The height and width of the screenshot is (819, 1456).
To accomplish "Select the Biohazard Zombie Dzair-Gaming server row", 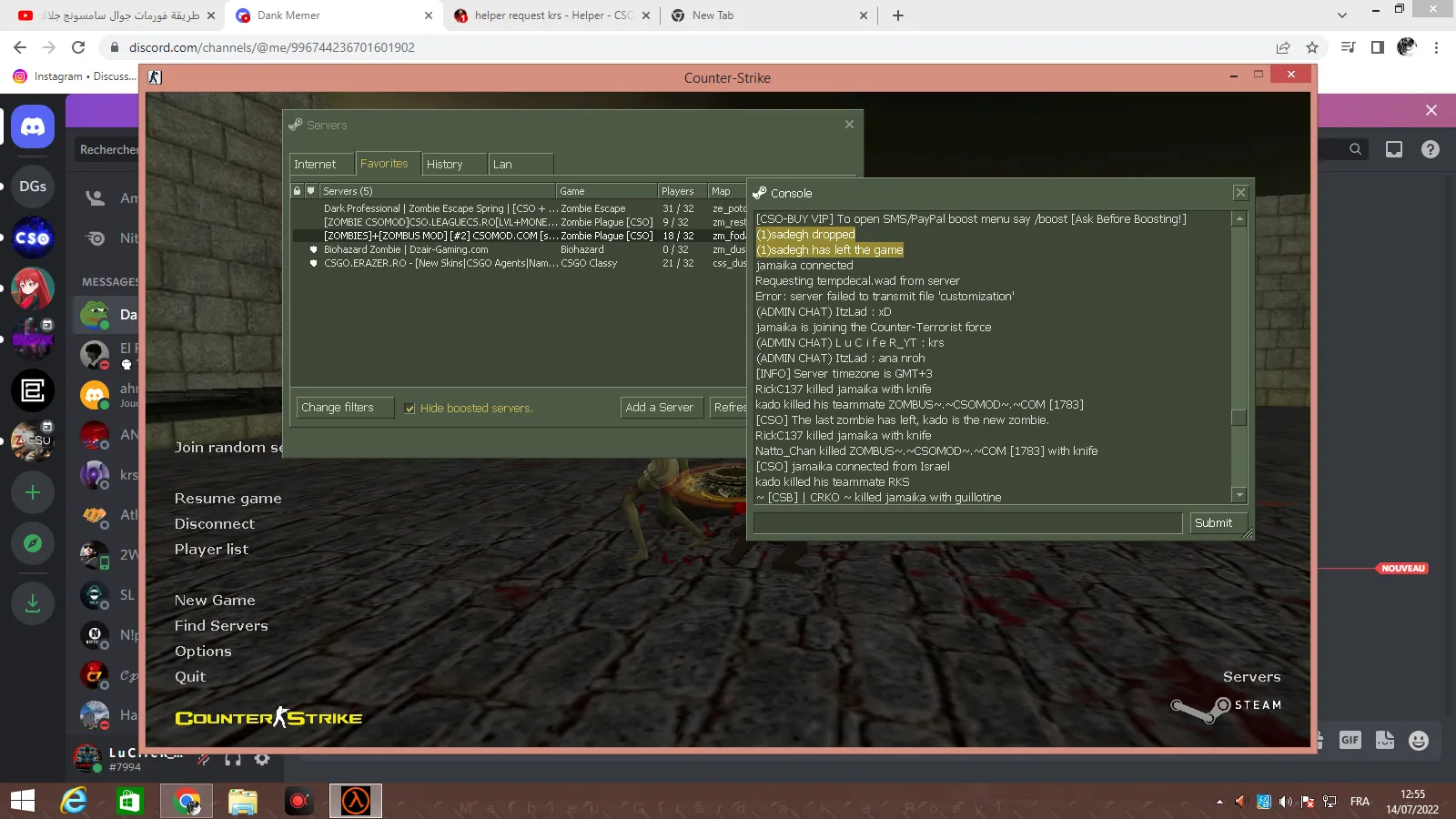I will [519, 249].
